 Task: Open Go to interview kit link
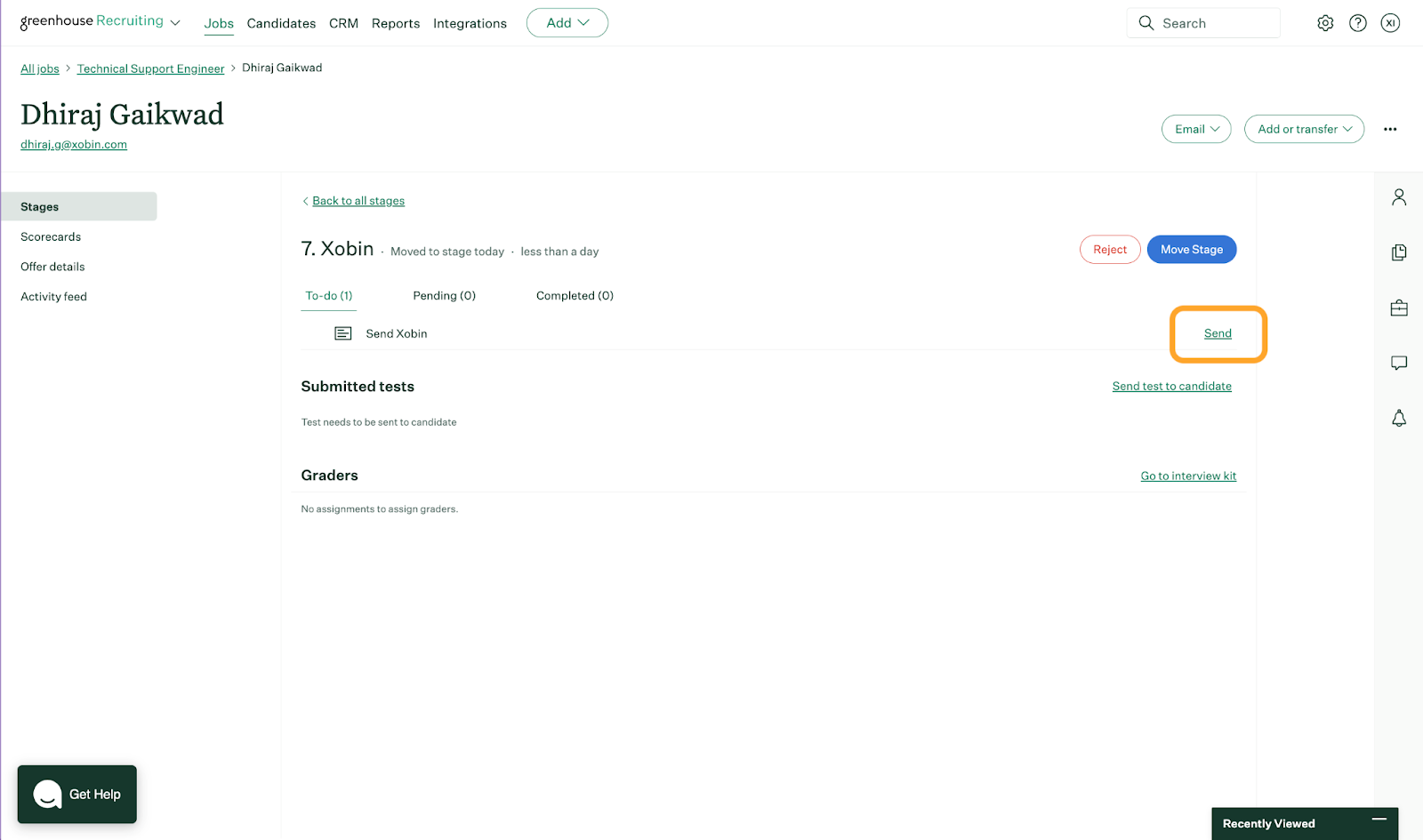(x=1188, y=476)
